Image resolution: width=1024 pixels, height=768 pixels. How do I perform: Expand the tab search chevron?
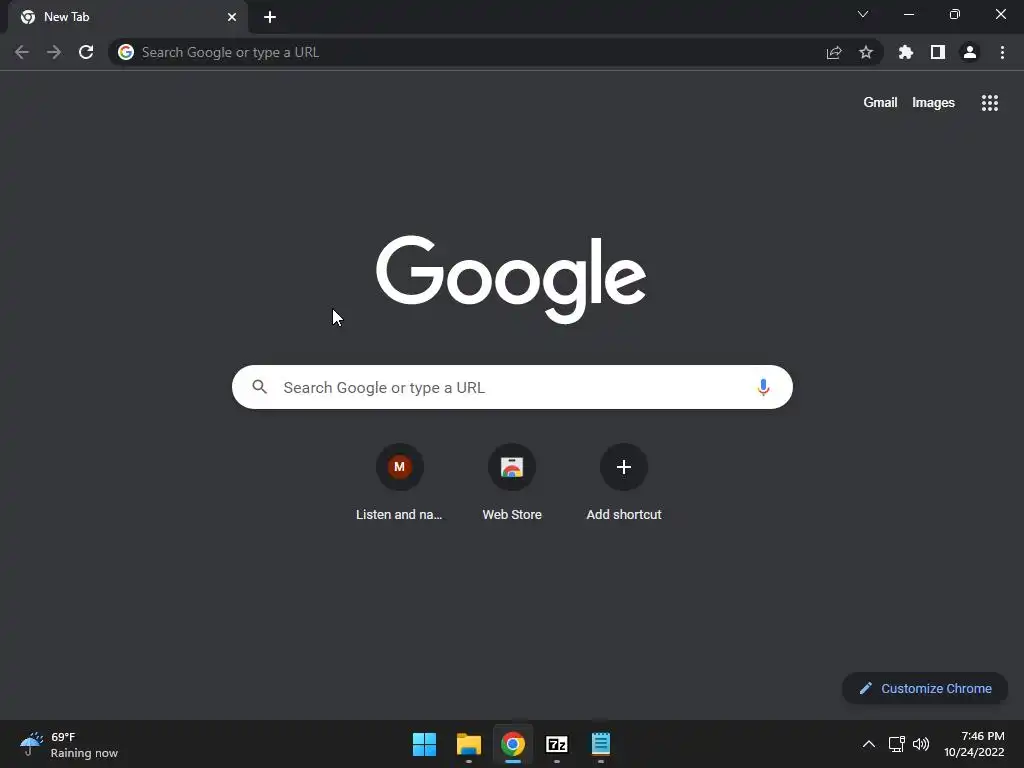point(863,14)
